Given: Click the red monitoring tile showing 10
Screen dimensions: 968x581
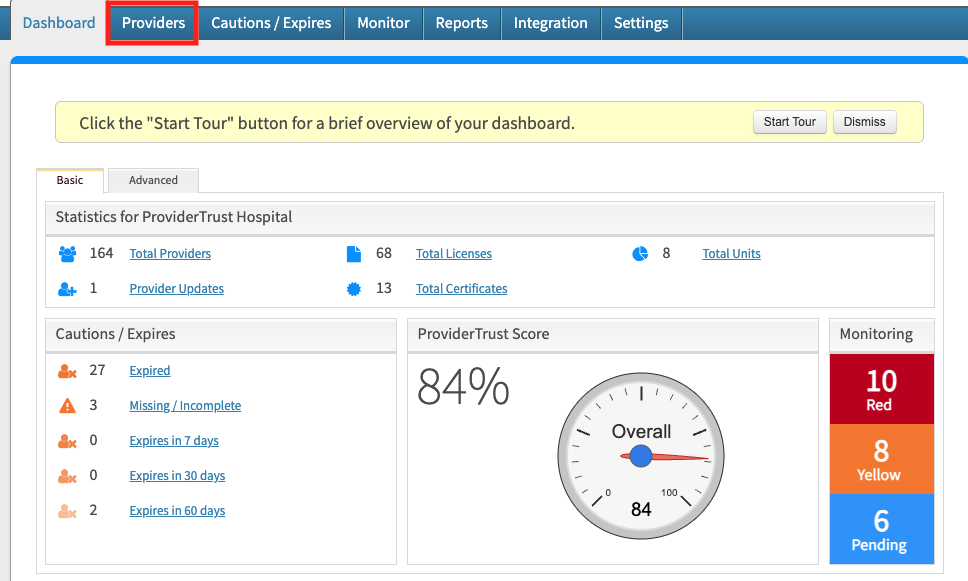Looking at the screenshot, I should click(x=882, y=389).
